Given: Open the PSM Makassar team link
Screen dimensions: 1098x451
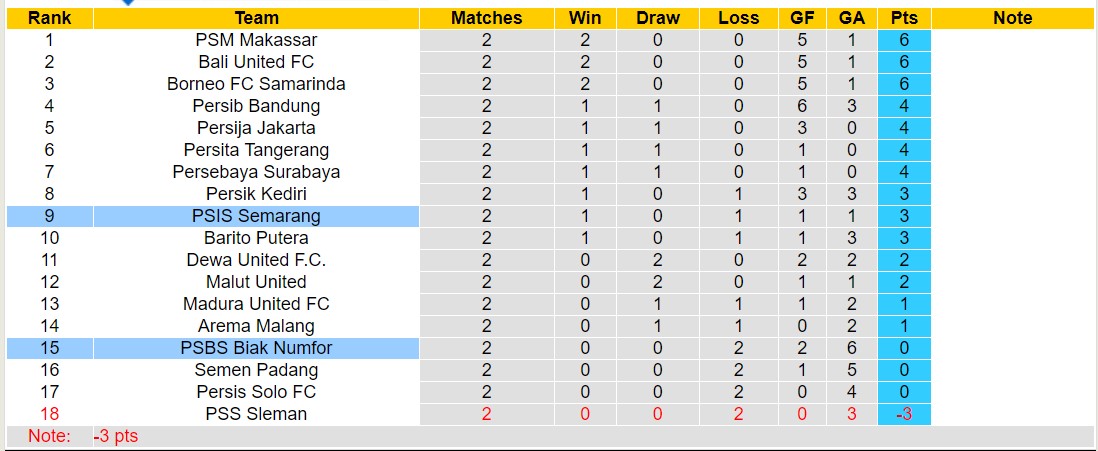Looking at the screenshot, I should coord(256,40).
